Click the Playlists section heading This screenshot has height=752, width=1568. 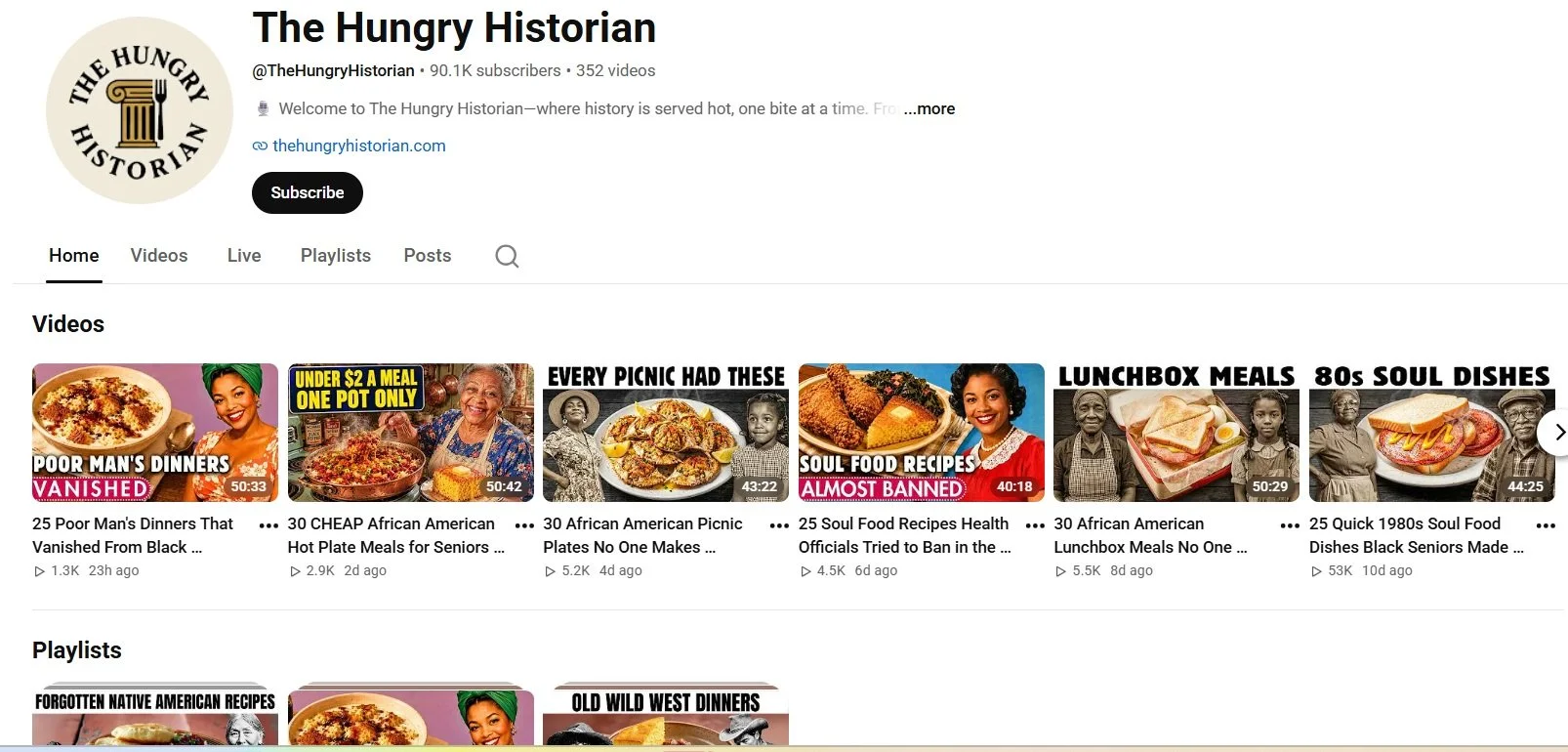(x=77, y=650)
